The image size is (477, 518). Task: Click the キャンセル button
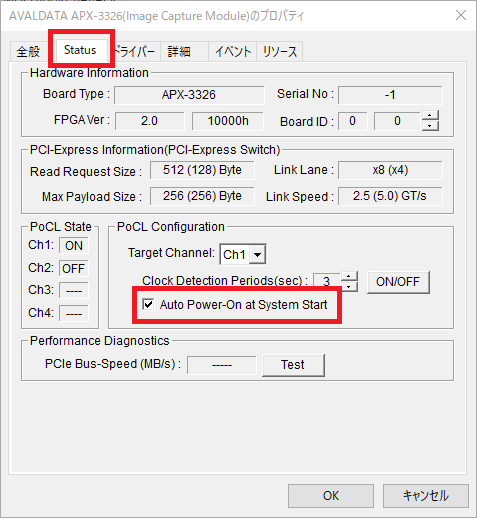click(x=426, y=496)
